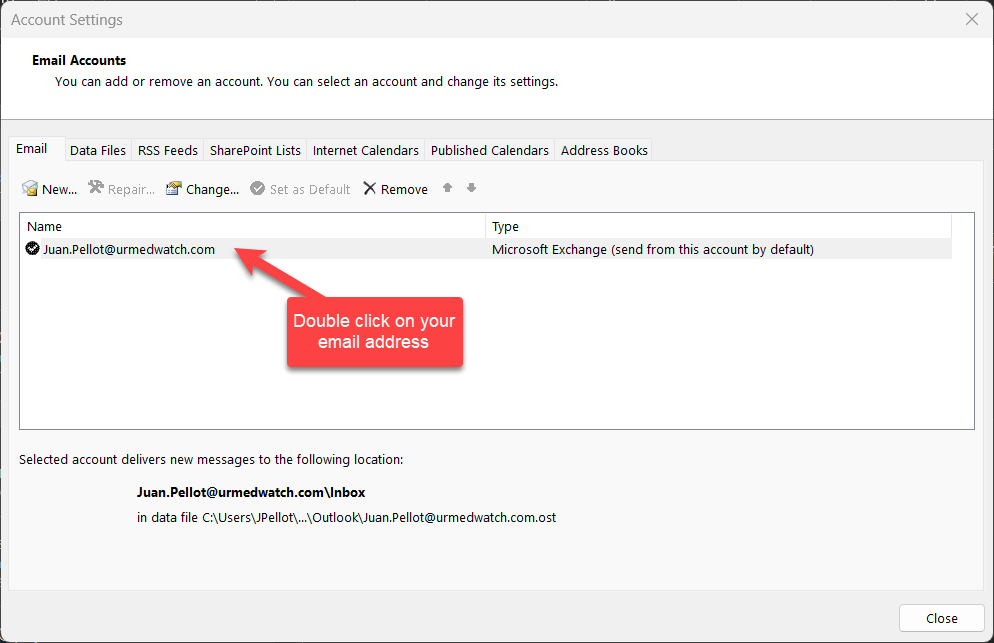Click the Set as Default checkmark icon
994x643 pixels.
tap(258, 189)
